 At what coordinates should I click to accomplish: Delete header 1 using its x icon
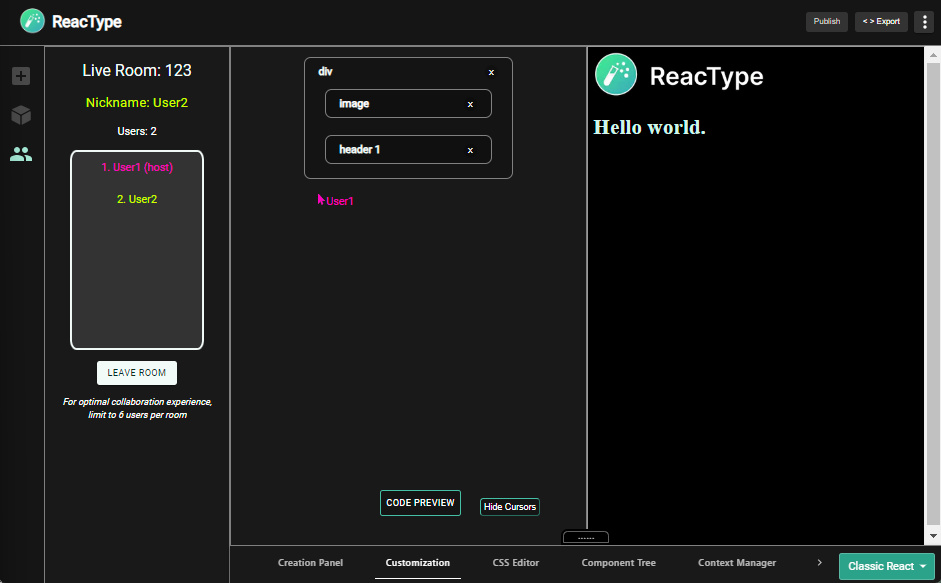click(470, 150)
